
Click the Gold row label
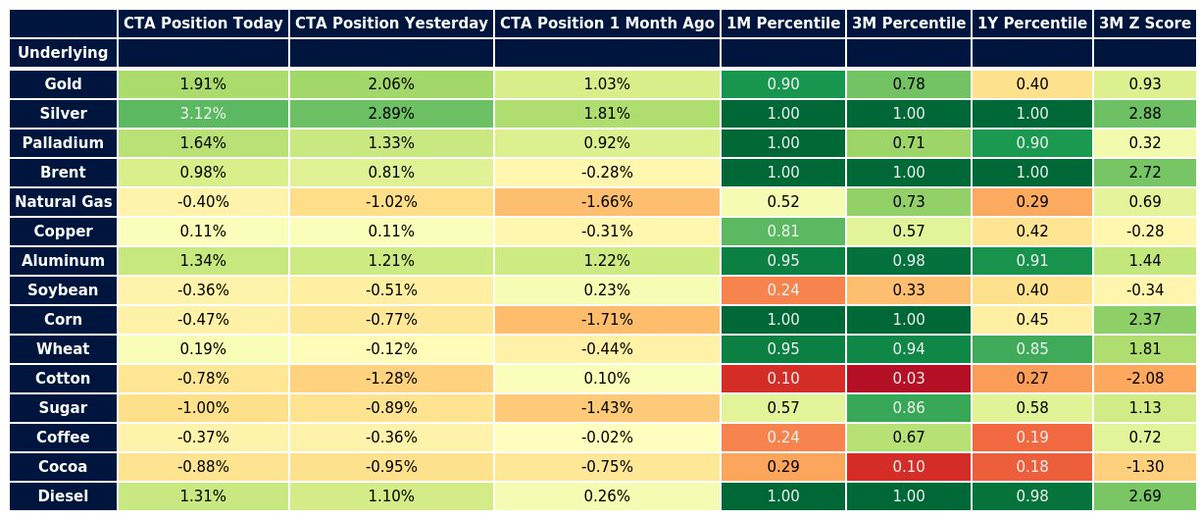pos(63,84)
